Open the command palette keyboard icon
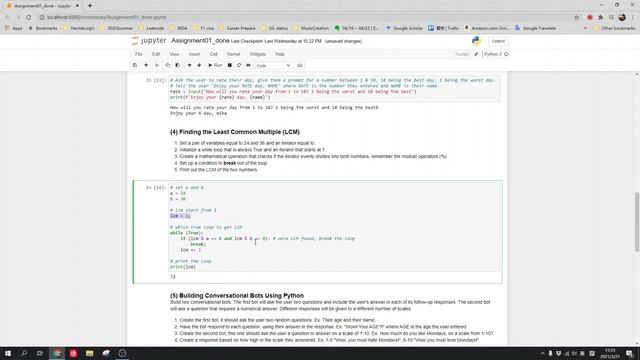Image resolution: width=640 pixels, height=360 pixels. click(300, 65)
